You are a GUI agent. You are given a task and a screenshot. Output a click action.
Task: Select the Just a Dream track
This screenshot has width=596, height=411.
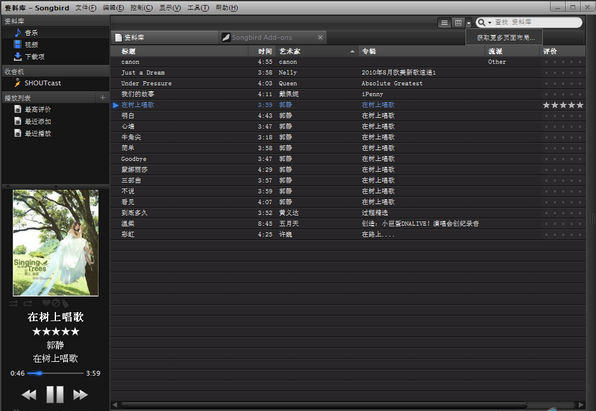tap(347, 73)
